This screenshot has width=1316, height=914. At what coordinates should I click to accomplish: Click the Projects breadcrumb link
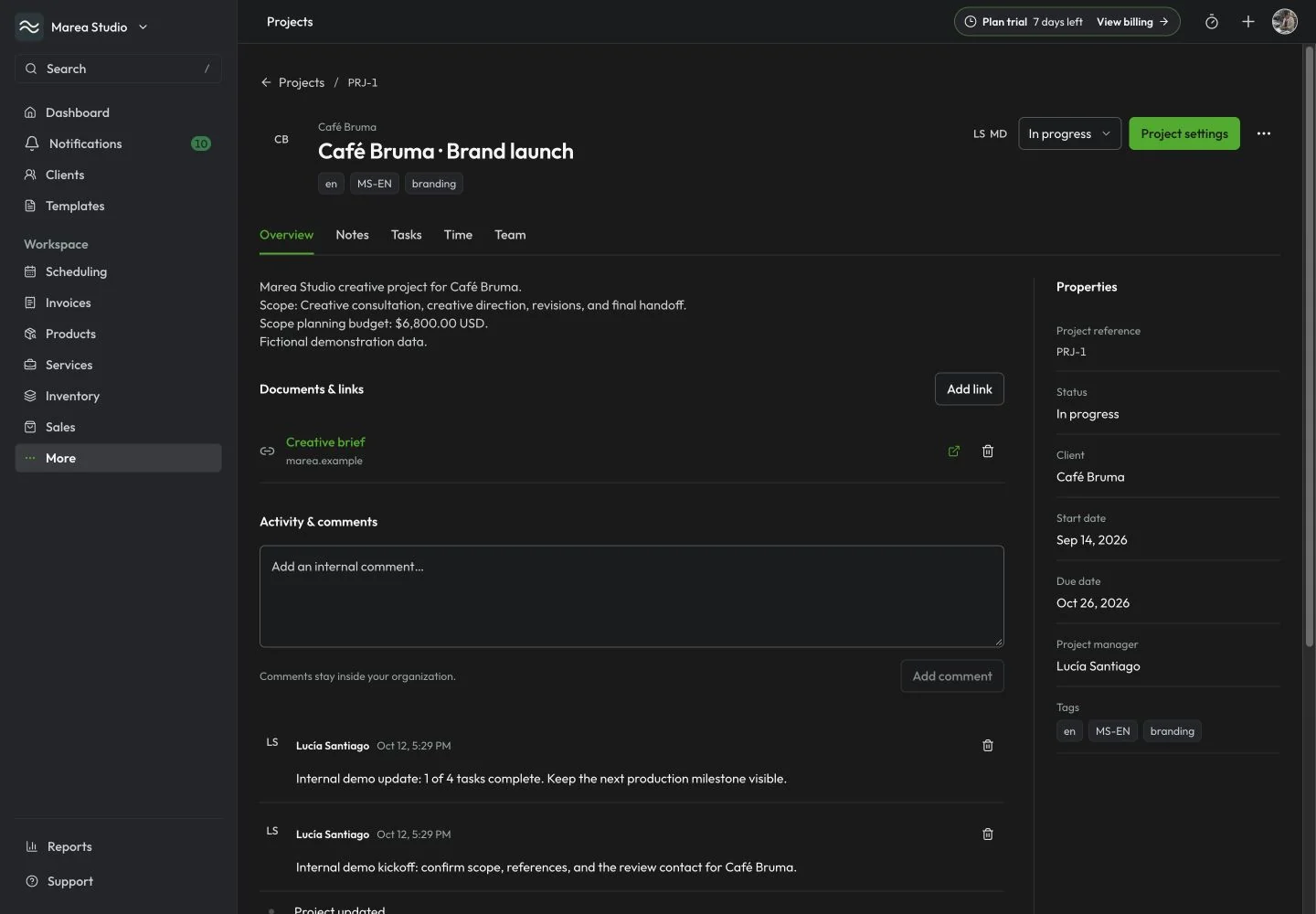(302, 82)
